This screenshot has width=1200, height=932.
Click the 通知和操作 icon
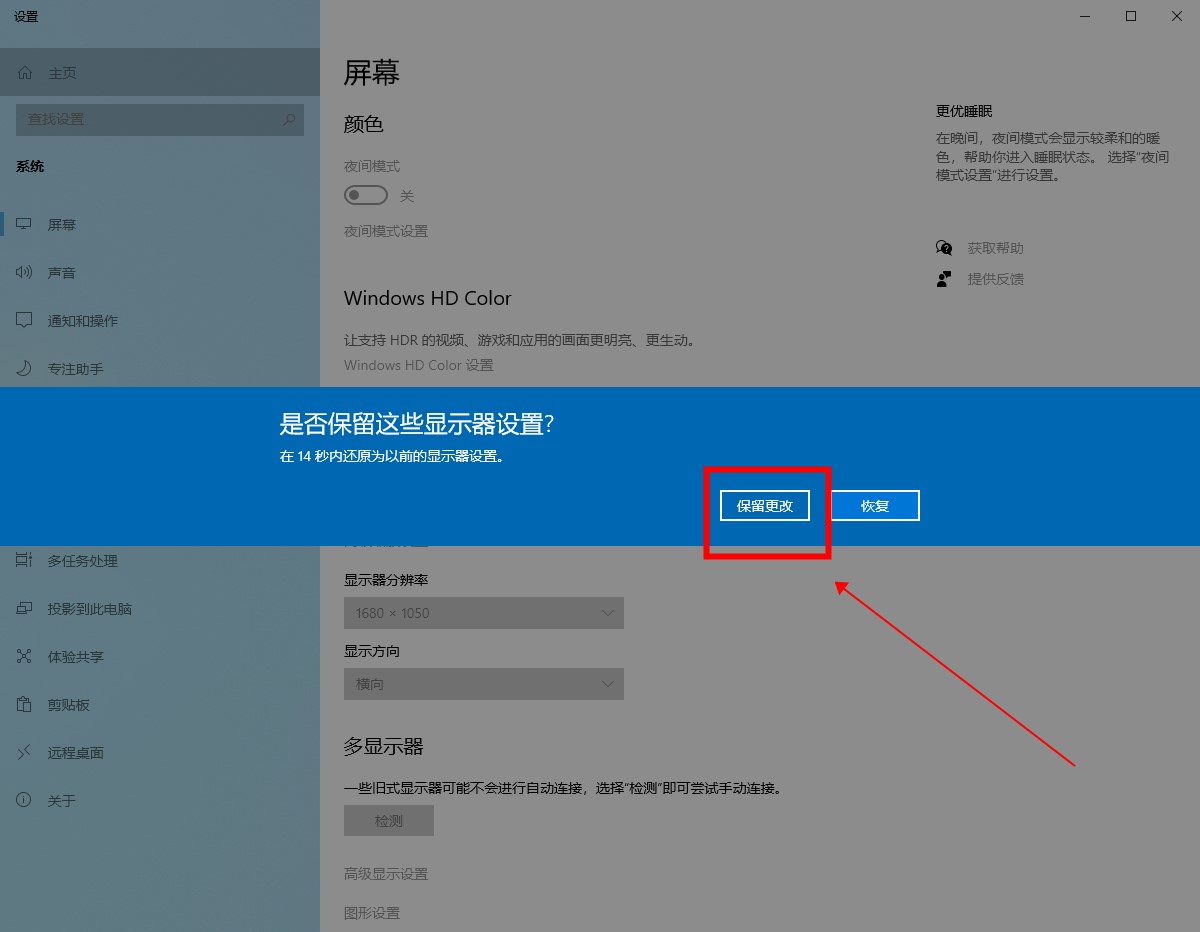coord(25,321)
